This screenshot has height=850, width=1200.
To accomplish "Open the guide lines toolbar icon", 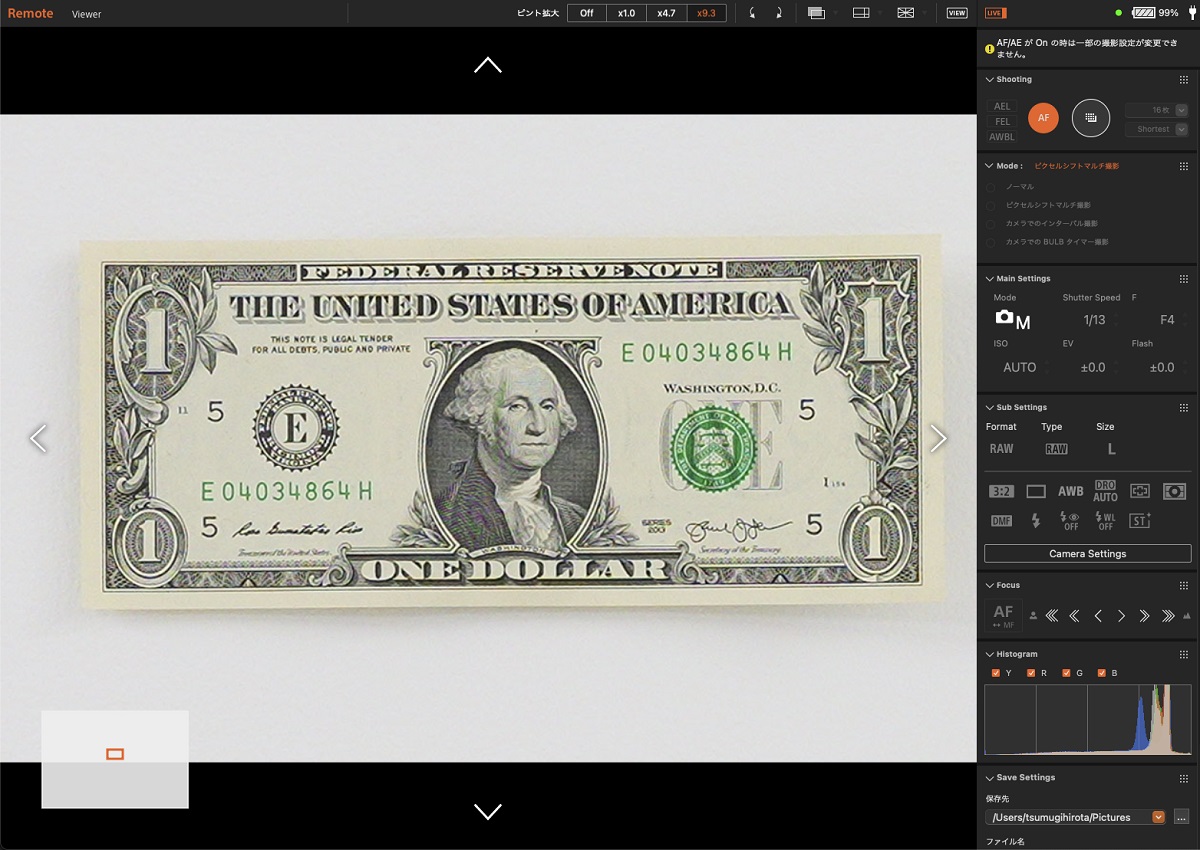I will click(x=908, y=13).
